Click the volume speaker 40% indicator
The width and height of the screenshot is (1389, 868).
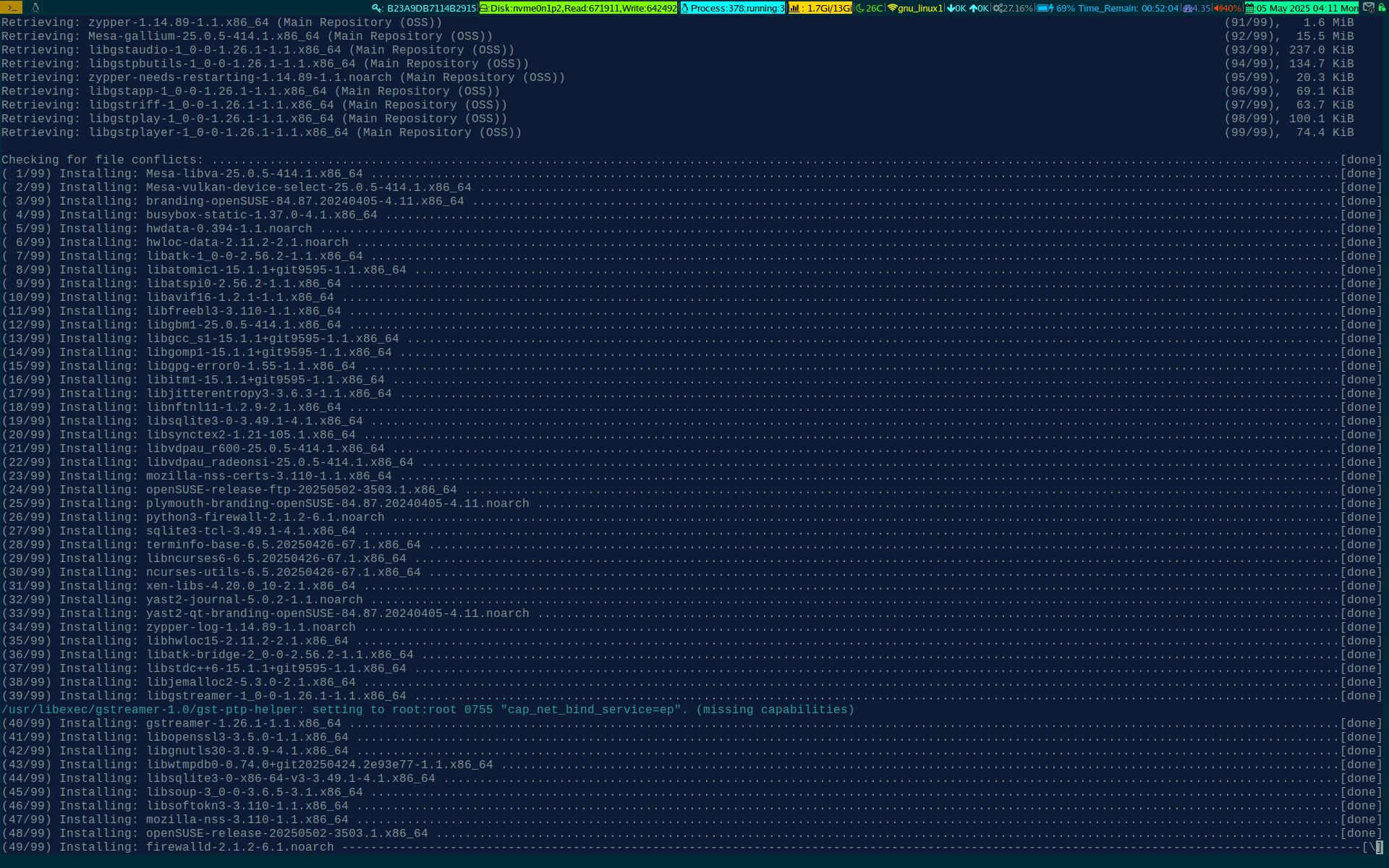pyautogui.click(x=1228, y=8)
